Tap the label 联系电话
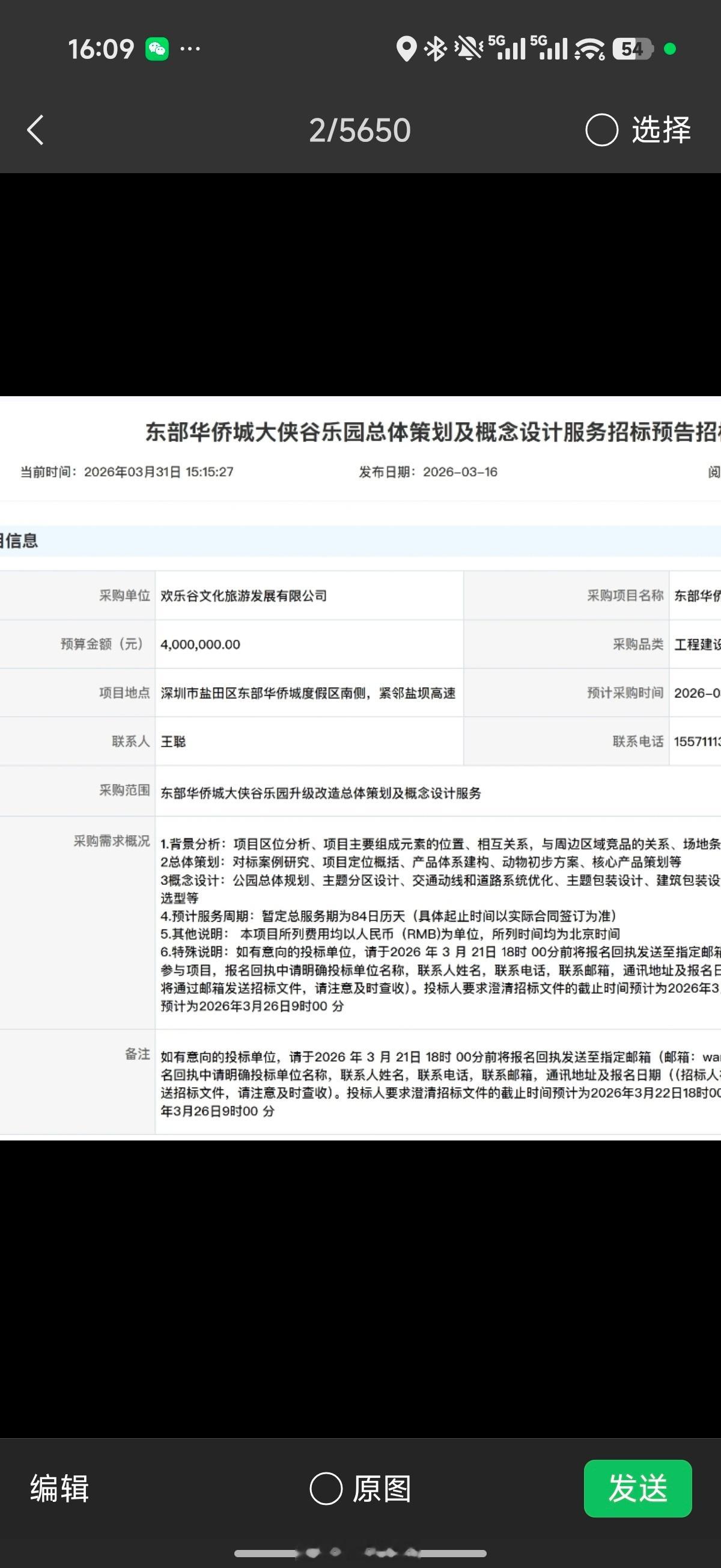This screenshot has width=721, height=1568. pyautogui.click(x=637, y=741)
